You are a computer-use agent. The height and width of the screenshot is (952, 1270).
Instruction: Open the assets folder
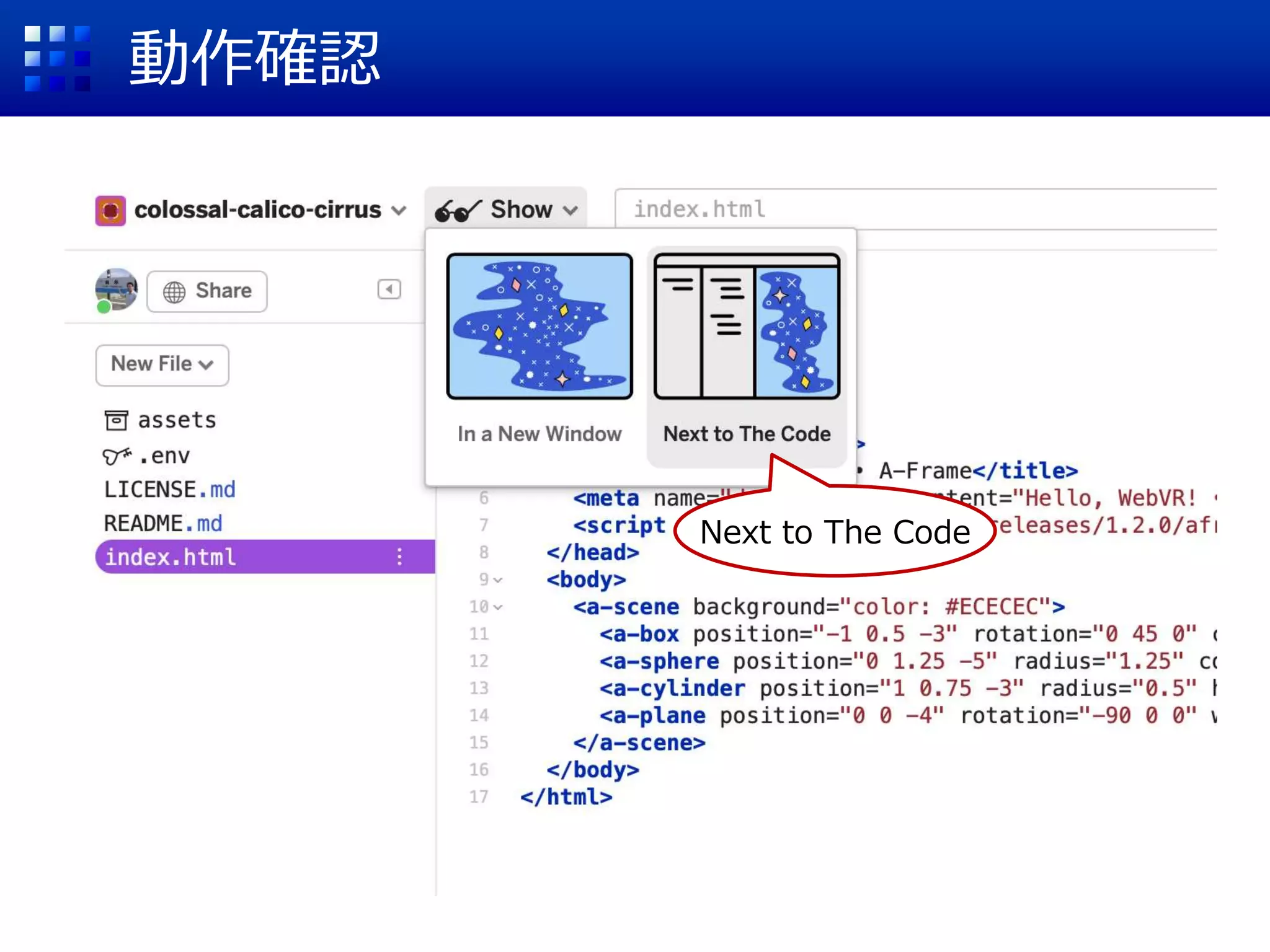161,420
